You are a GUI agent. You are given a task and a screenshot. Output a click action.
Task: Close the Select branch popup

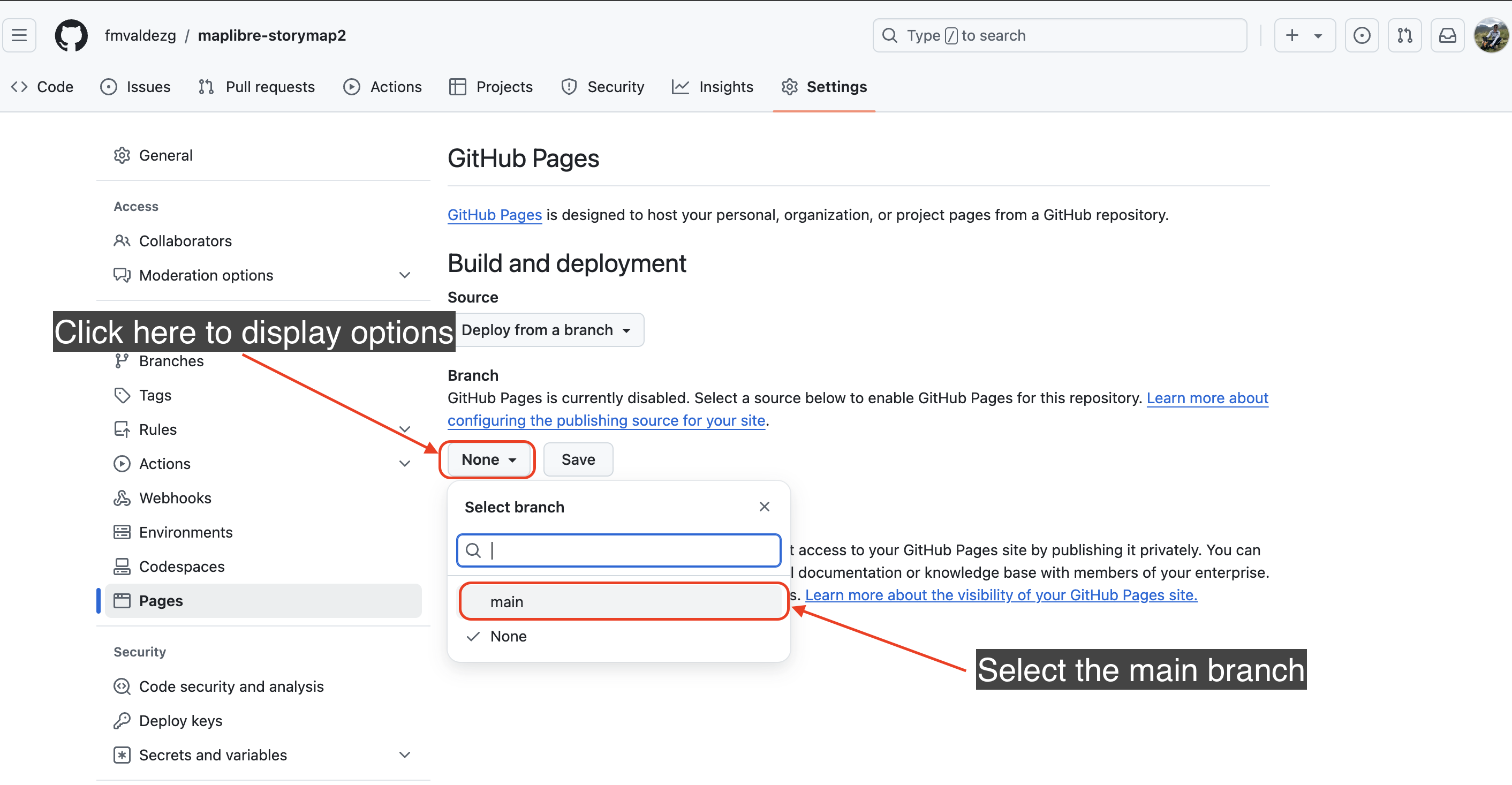pyautogui.click(x=764, y=506)
